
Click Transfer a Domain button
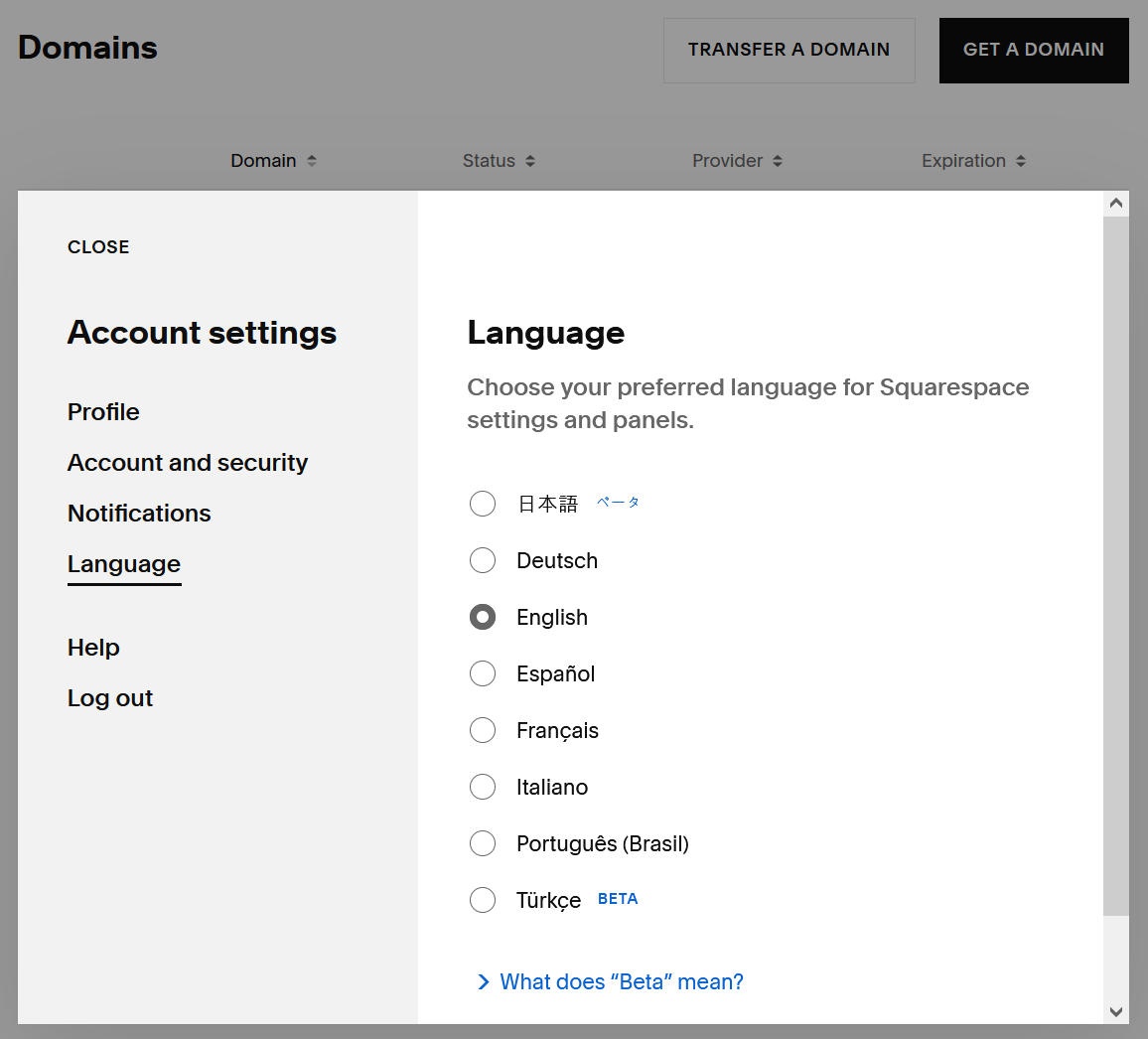[789, 50]
